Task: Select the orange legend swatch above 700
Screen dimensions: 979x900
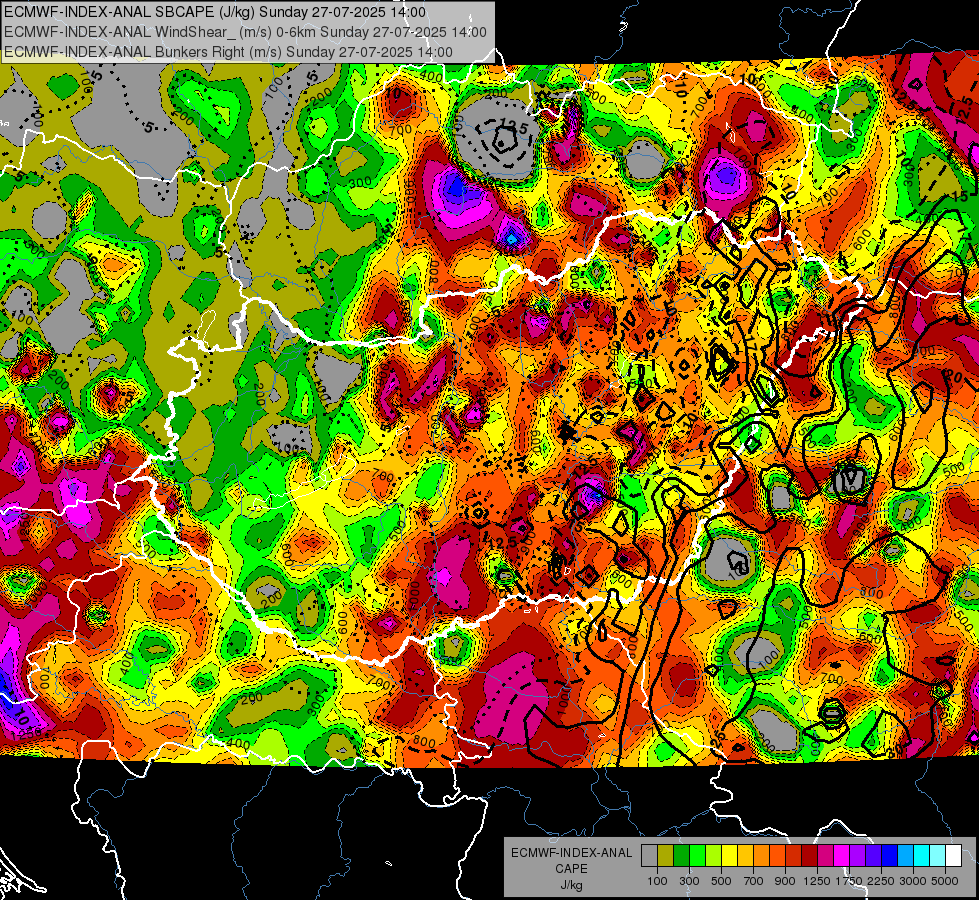Action: click(x=761, y=855)
